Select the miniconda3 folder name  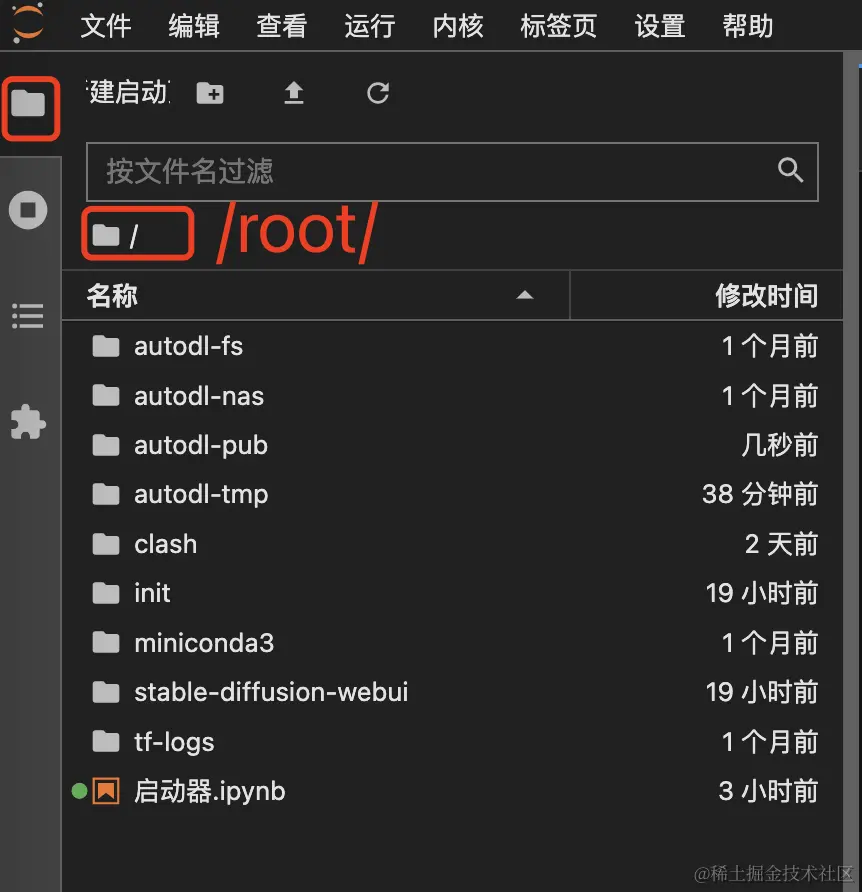pyautogui.click(x=204, y=643)
